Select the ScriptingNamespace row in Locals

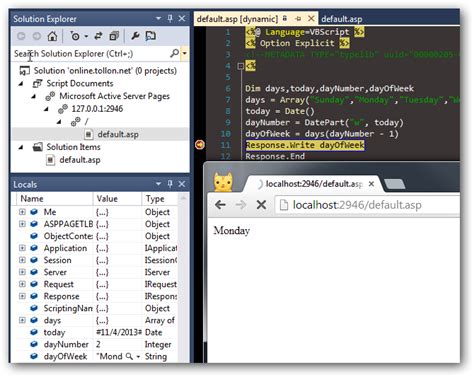pos(97,308)
